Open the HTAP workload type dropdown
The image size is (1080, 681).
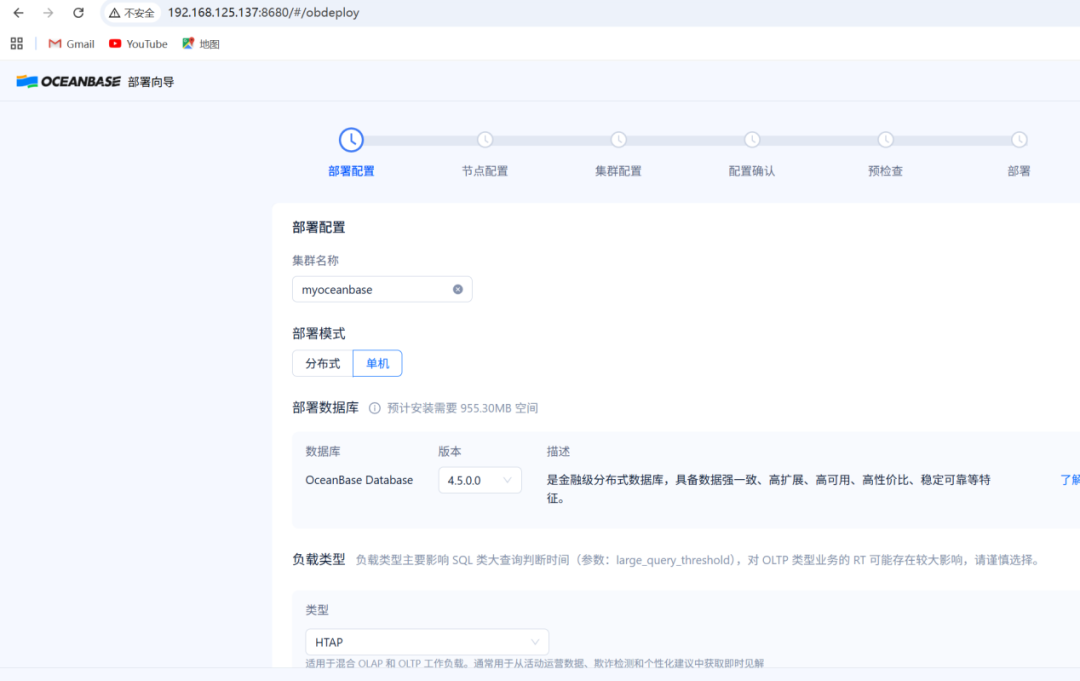click(426, 641)
